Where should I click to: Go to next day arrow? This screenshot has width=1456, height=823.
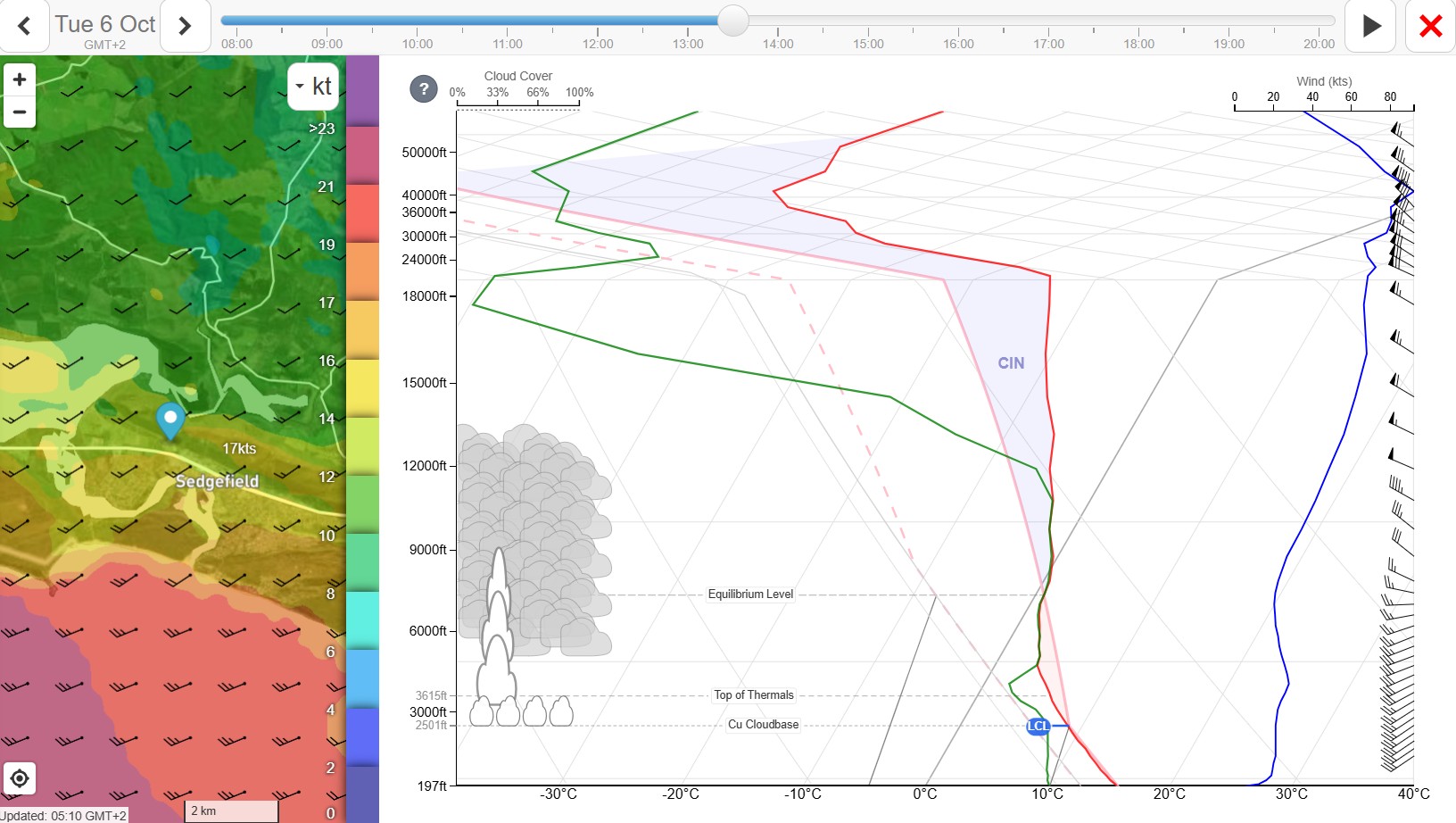(185, 26)
